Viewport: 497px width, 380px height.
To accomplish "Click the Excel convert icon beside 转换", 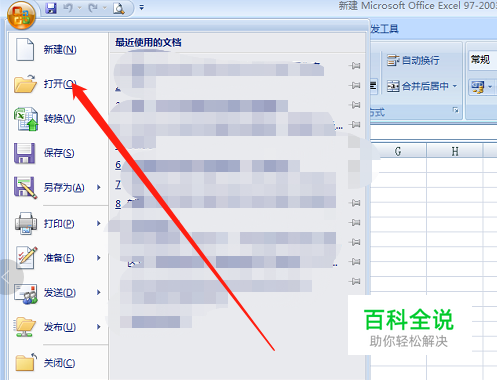I will click(x=26, y=118).
